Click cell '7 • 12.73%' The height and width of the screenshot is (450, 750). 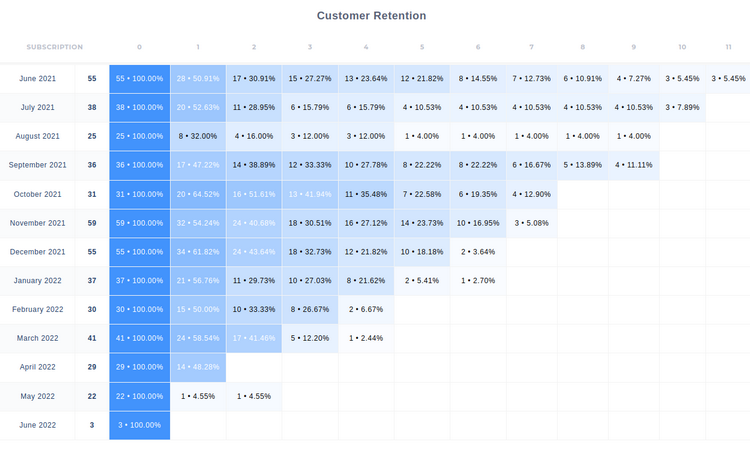point(531,78)
